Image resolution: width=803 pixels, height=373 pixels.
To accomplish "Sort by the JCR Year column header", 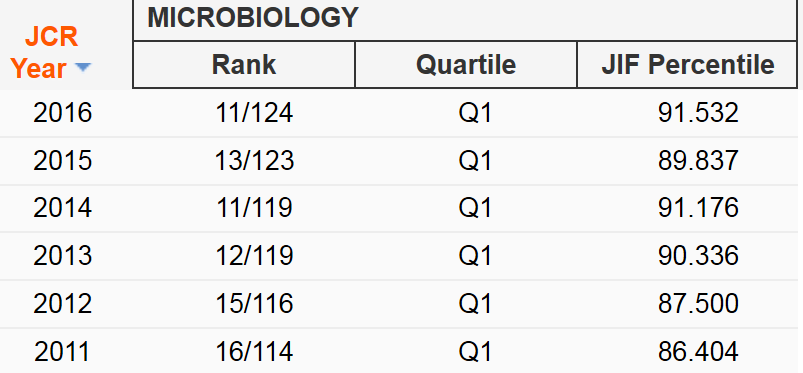I will coord(51,52).
